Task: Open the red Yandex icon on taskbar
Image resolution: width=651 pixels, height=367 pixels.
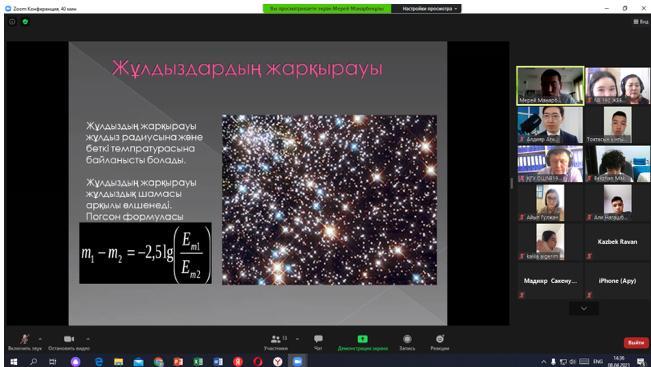Action: tap(238, 362)
